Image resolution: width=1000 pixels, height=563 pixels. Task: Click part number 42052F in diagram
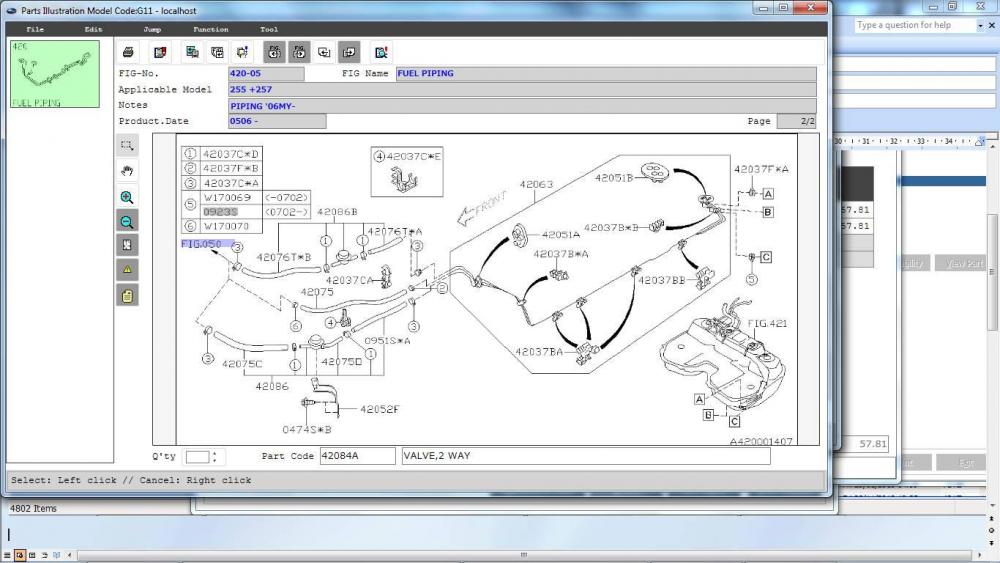point(379,409)
